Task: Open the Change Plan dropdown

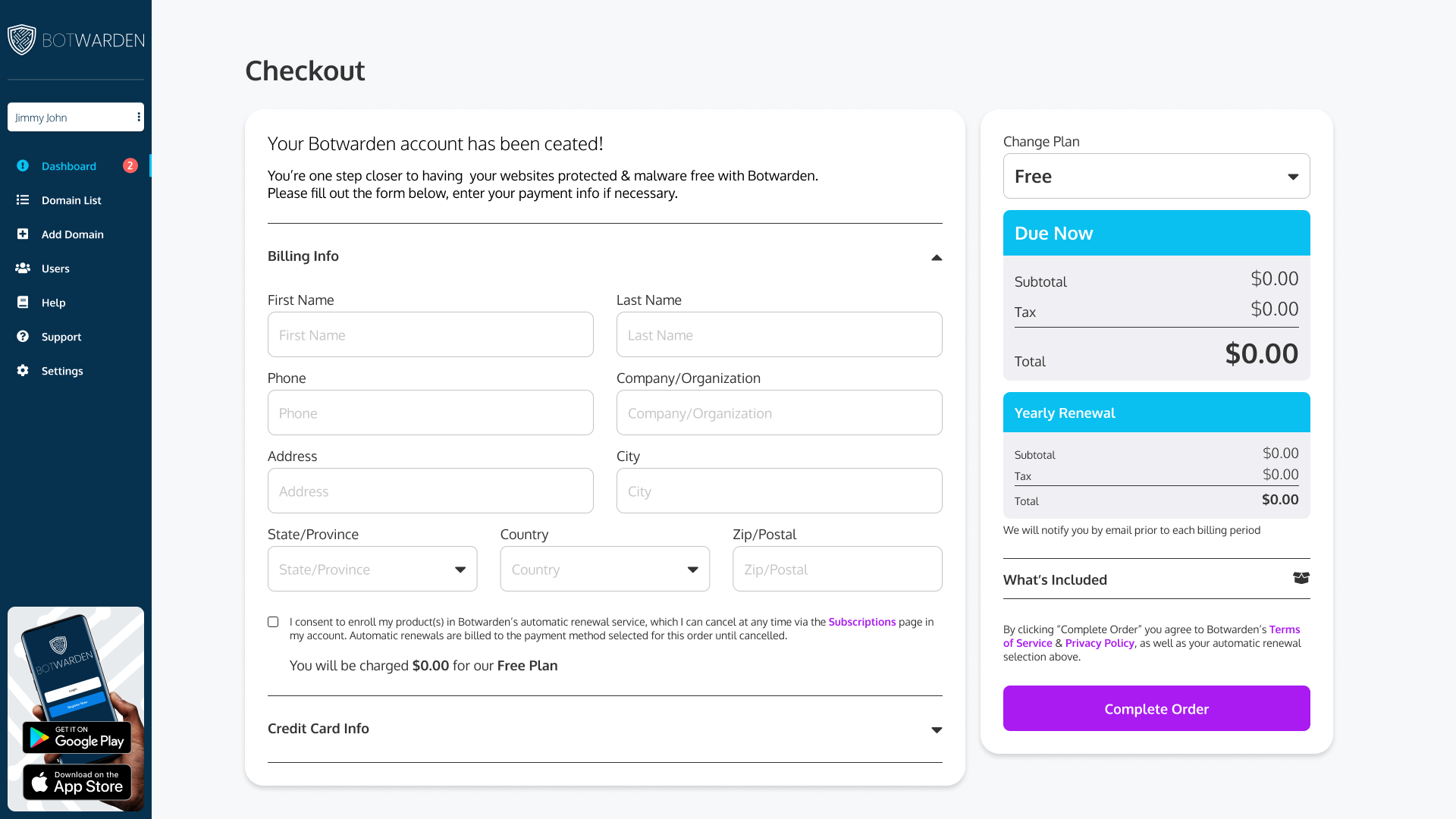Action: (1156, 177)
